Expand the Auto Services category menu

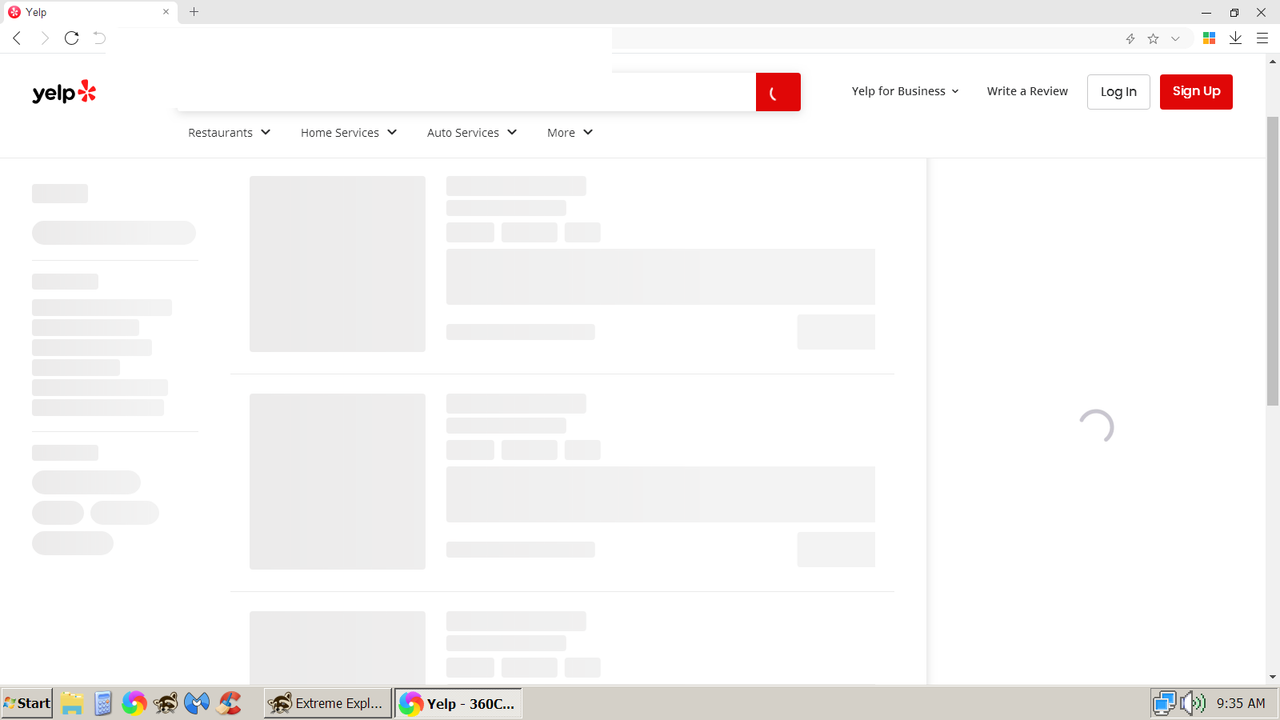(472, 132)
